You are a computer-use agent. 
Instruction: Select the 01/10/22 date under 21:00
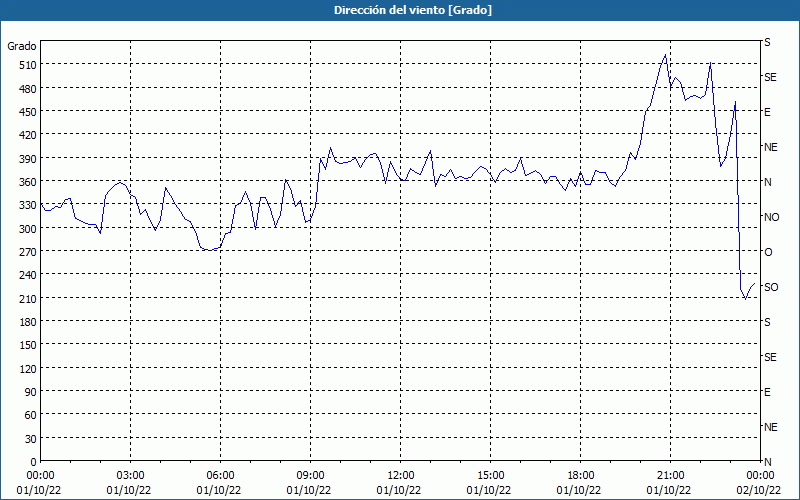point(669,490)
